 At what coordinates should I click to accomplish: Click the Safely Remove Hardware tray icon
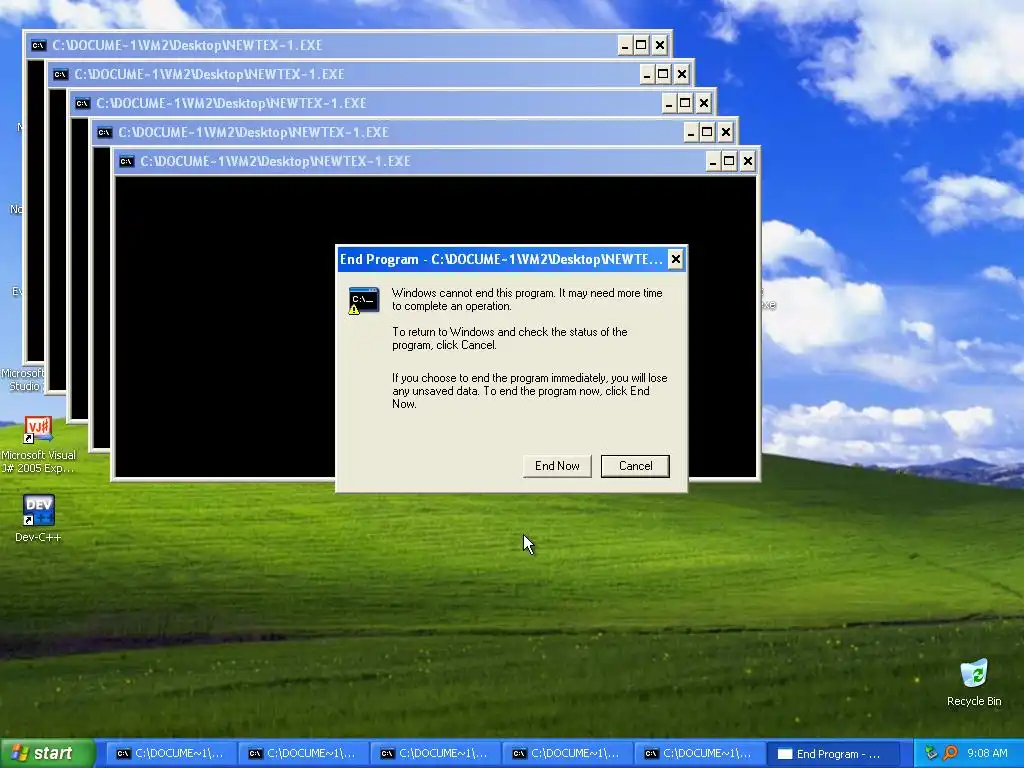[931, 753]
